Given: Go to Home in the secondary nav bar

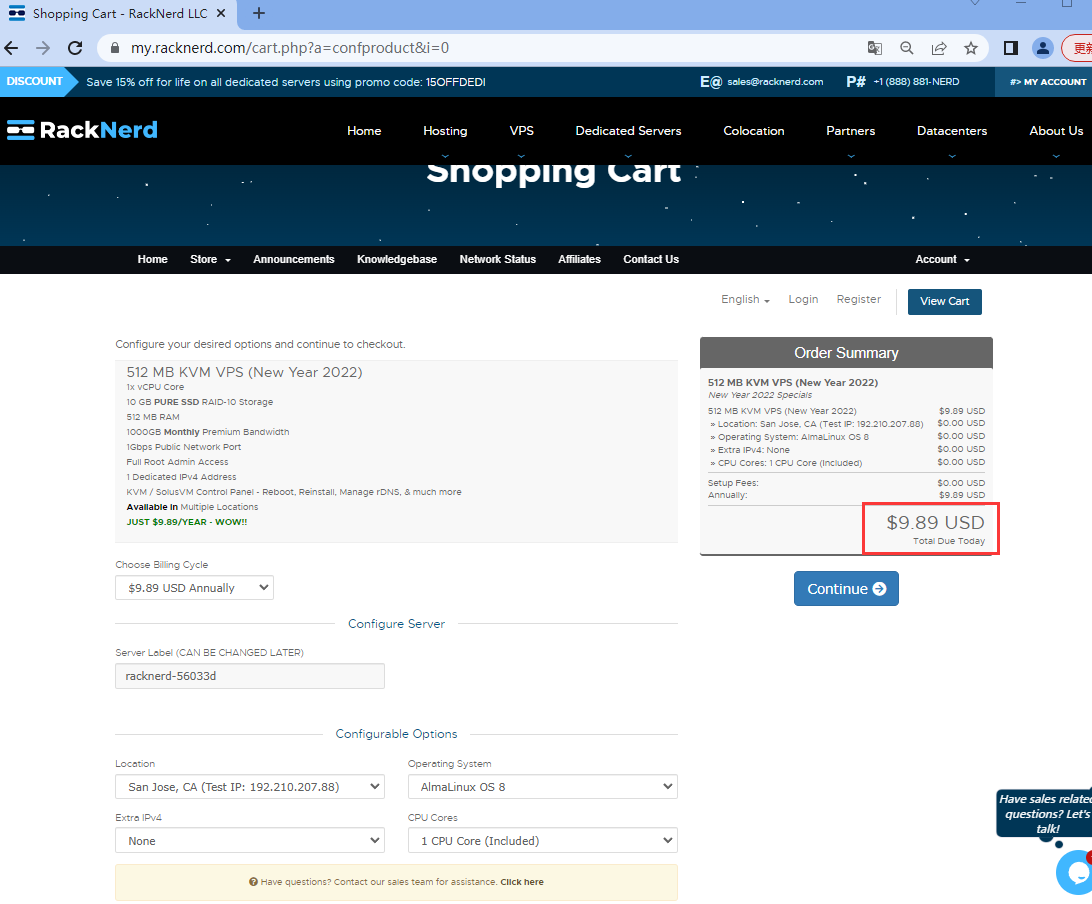Looking at the screenshot, I should click(x=153, y=259).
